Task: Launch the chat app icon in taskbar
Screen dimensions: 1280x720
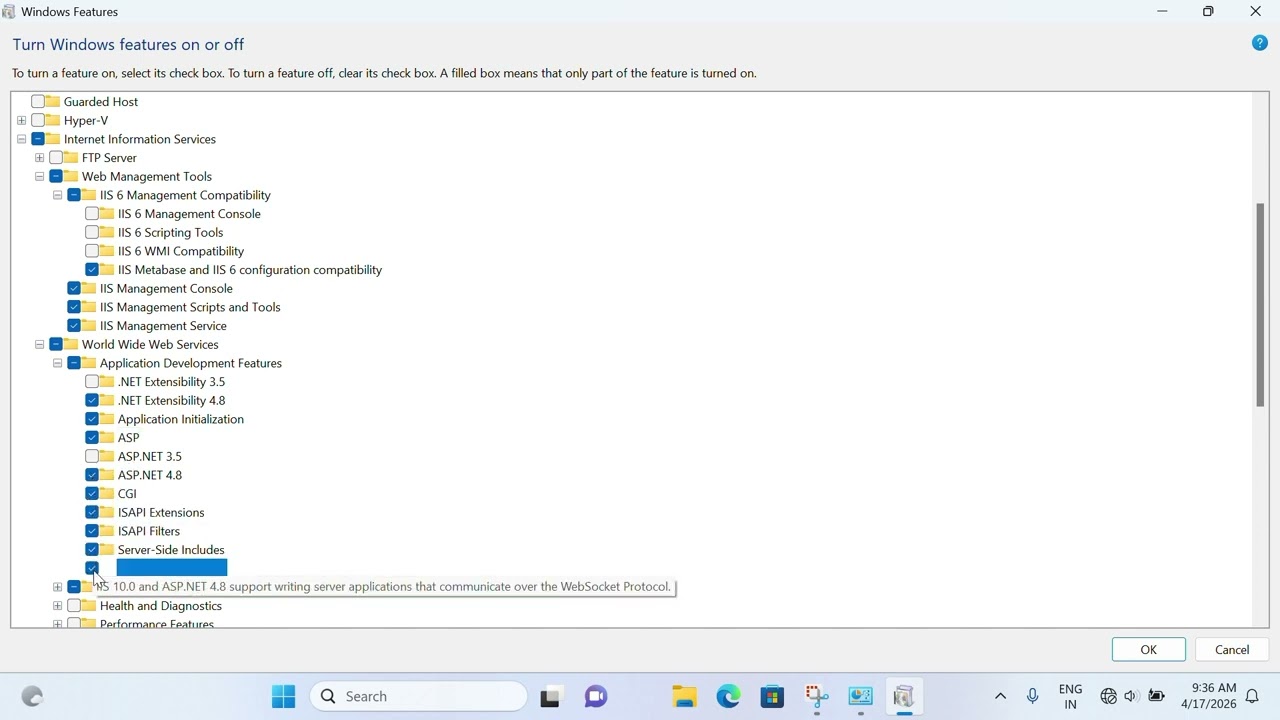Action: (x=596, y=697)
